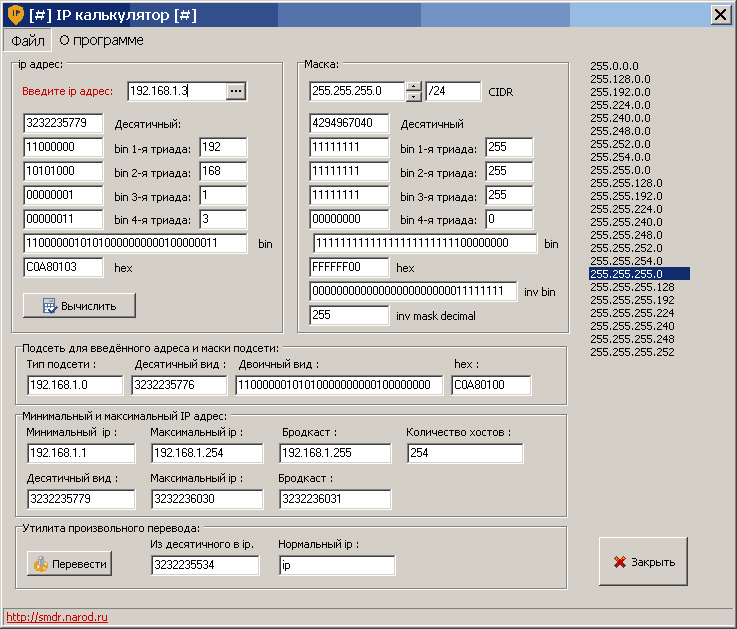This screenshot has height=629, width=737.
Task: Click the subnet decimal field 3232235776
Action: 179,385
